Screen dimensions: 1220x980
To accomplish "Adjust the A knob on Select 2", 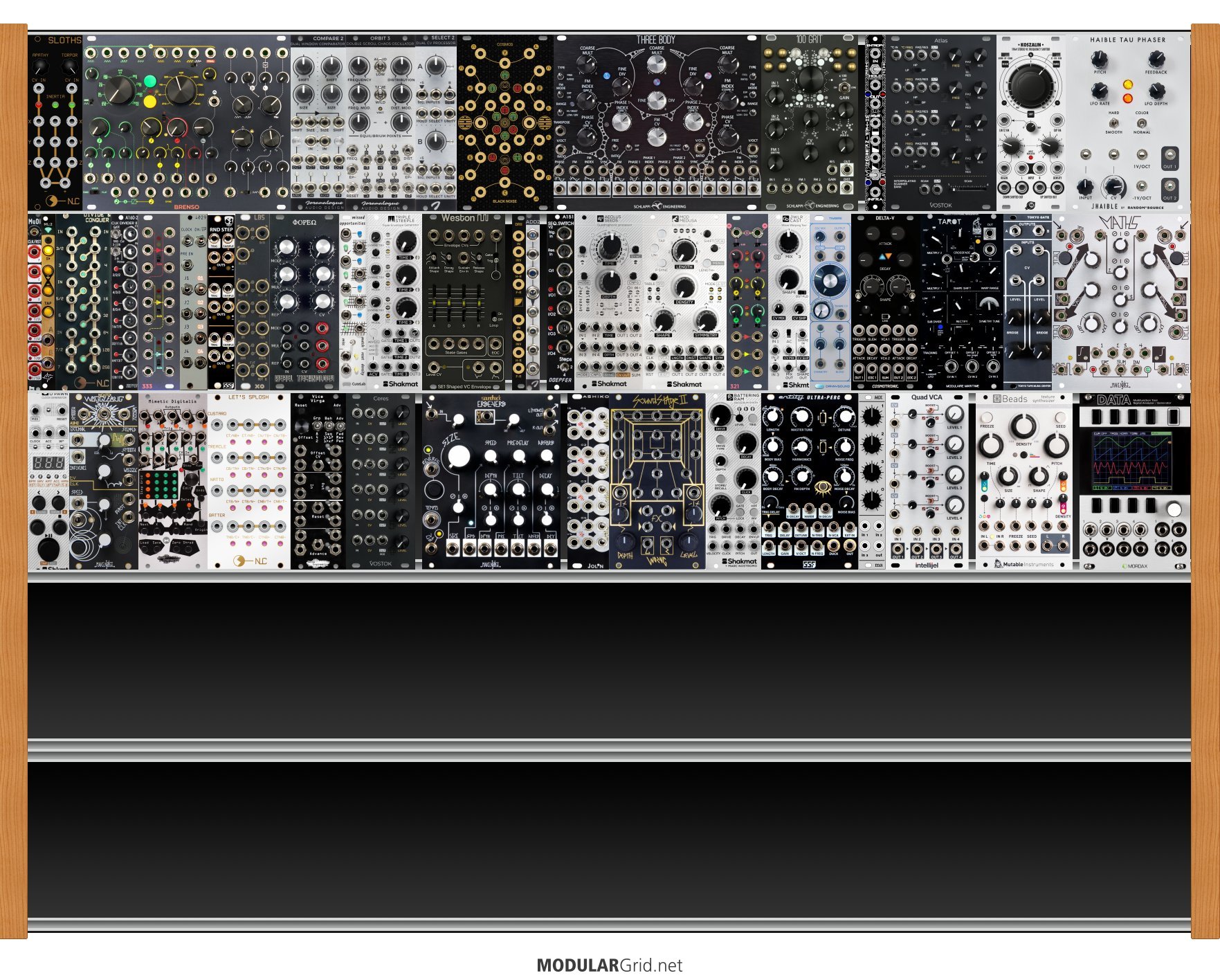I will pyautogui.click(x=436, y=67).
